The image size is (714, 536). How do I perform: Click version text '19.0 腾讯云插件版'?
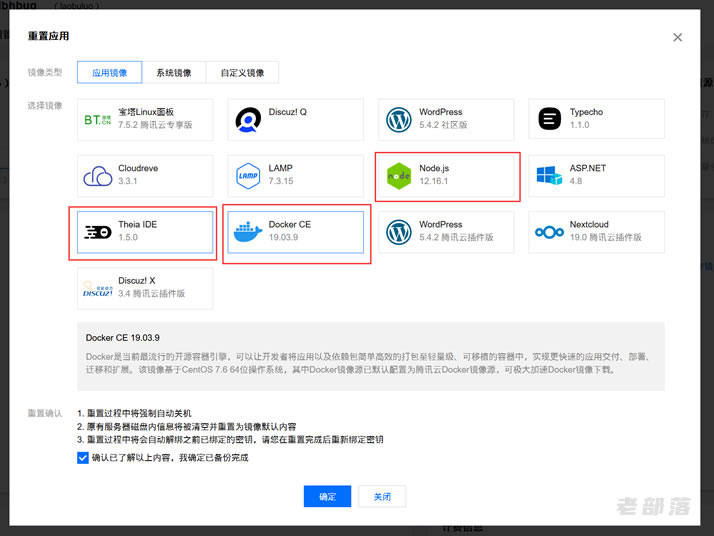point(605,237)
